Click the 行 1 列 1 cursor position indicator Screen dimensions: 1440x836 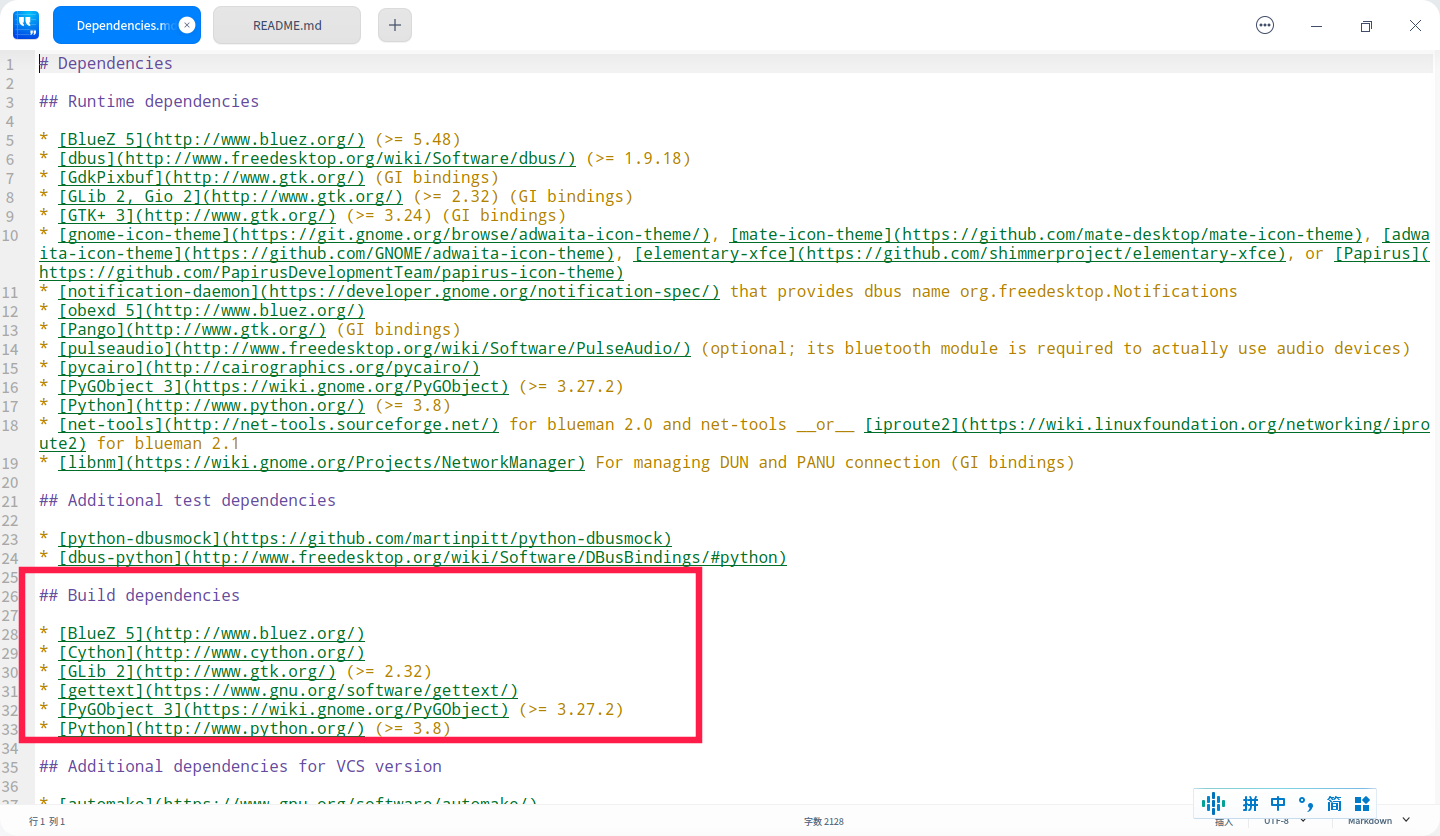47,821
